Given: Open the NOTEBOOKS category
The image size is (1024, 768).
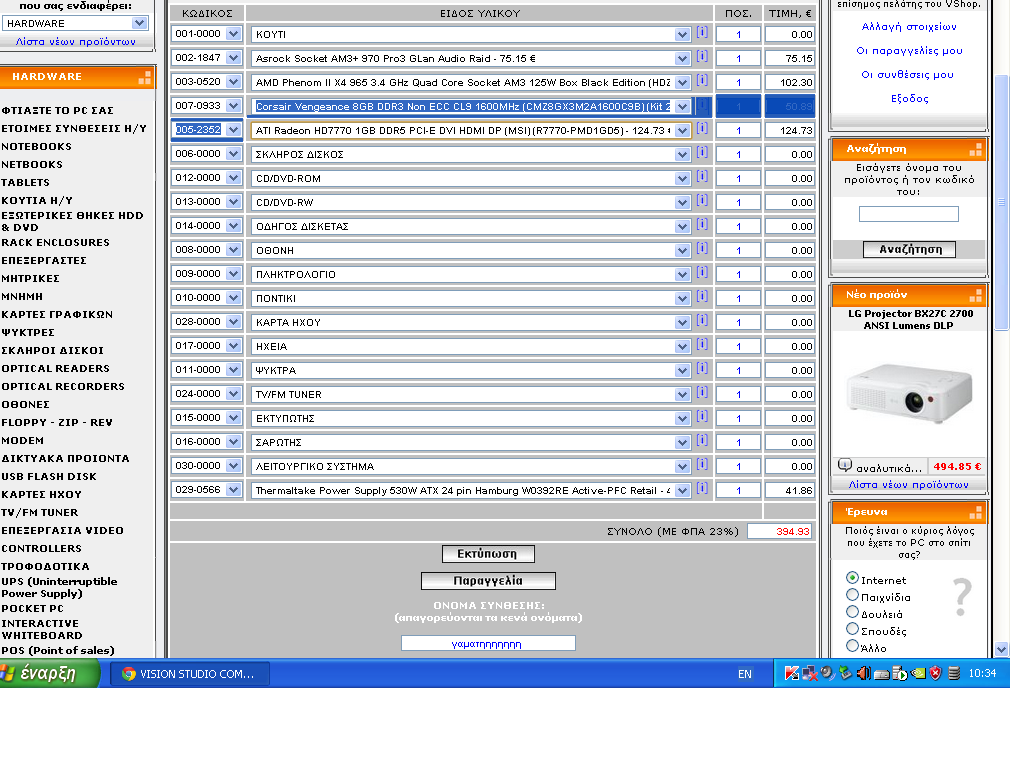Looking at the screenshot, I should pyautogui.click(x=37, y=146).
